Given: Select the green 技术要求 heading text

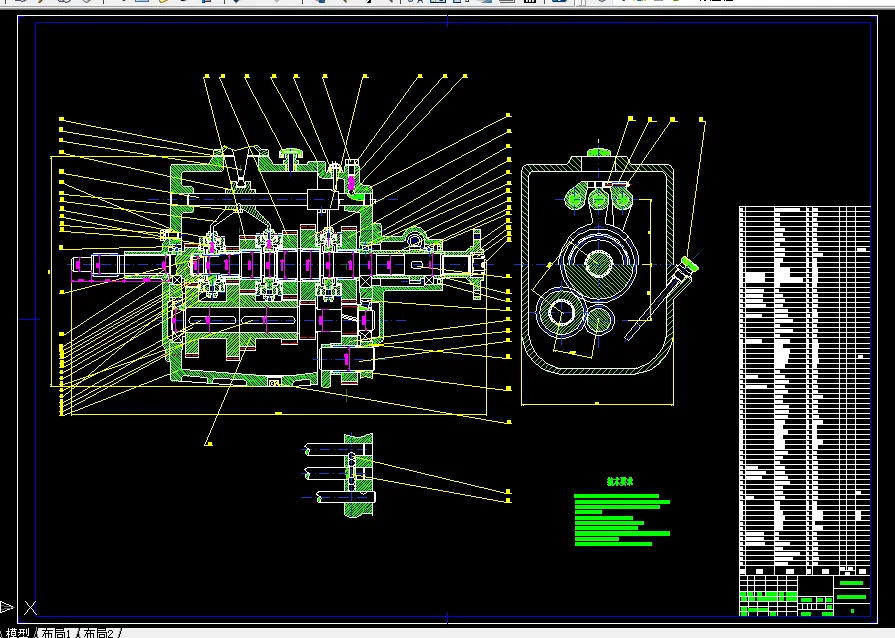Looking at the screenshot, I should point(620,482).
